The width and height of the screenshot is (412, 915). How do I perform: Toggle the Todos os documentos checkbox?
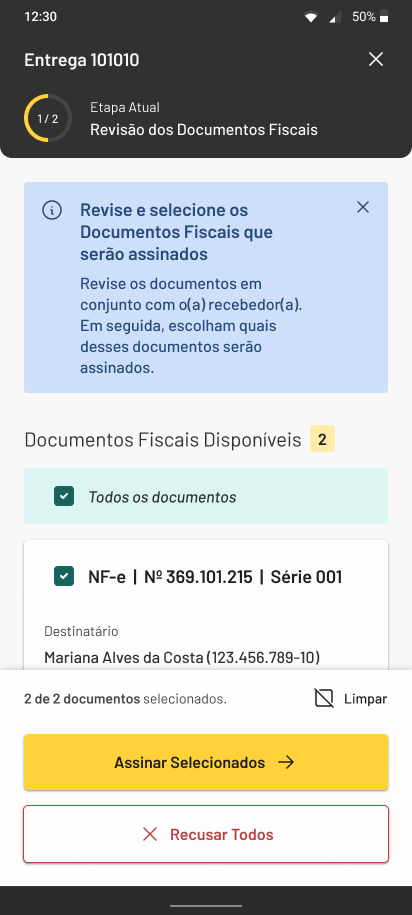click(64, 496)
